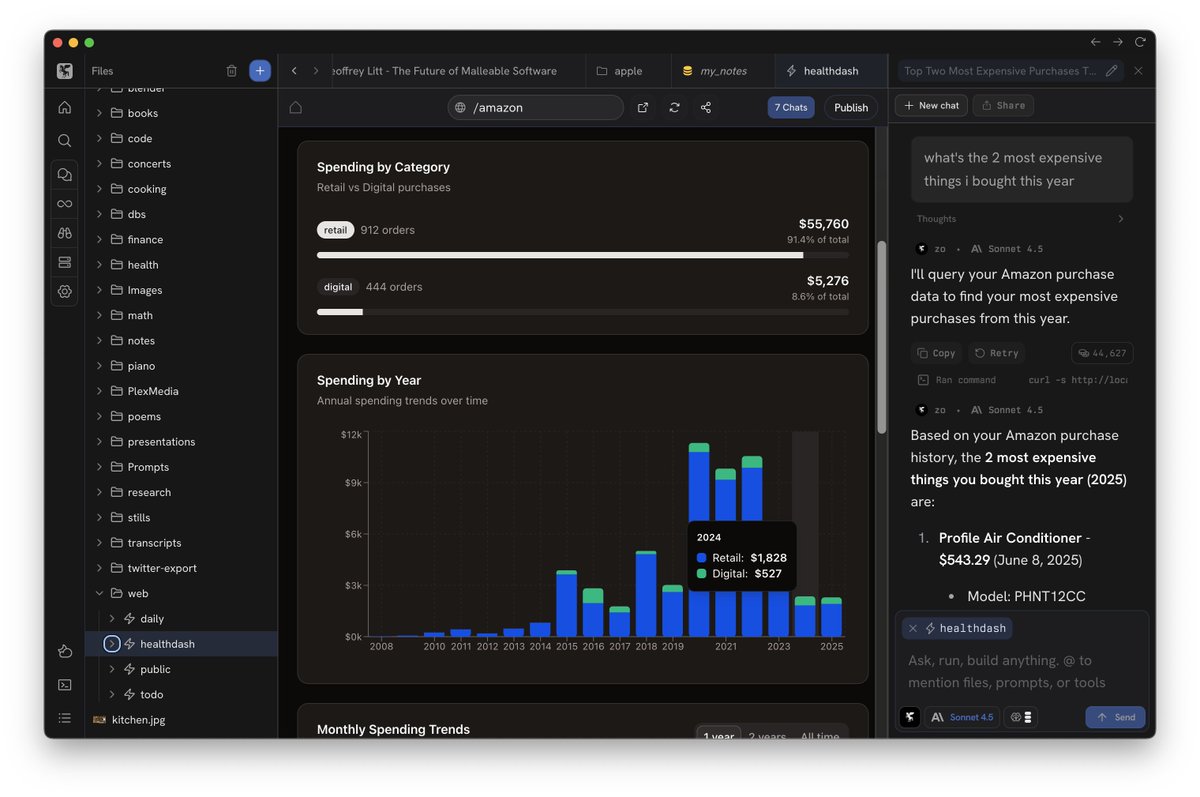The image size is (1200, 797).
Task: Expand the finance folder
Action: pyautogui.click(x=100, y=240)
